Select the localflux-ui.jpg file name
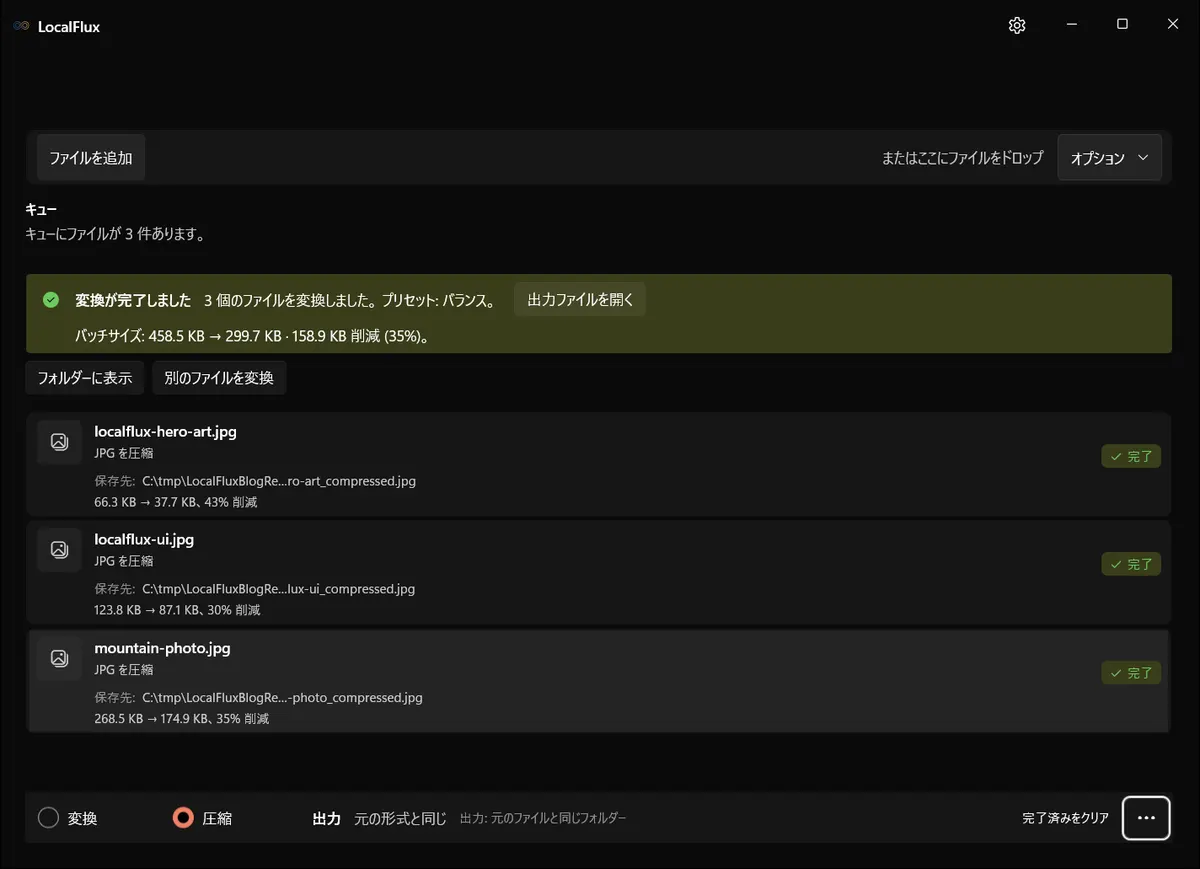Screen dimensions: 1200x869 point(144,539)
